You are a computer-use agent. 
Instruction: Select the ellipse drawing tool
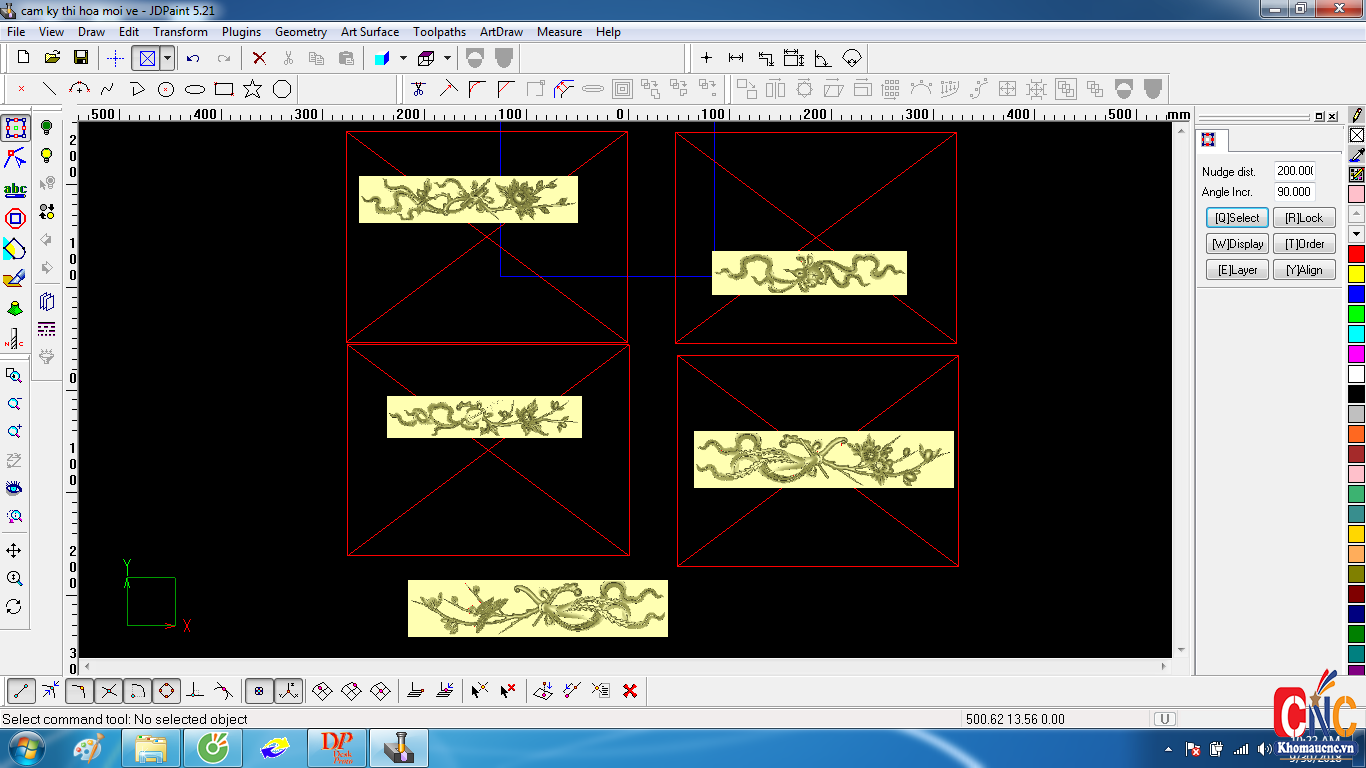(195, 89)
